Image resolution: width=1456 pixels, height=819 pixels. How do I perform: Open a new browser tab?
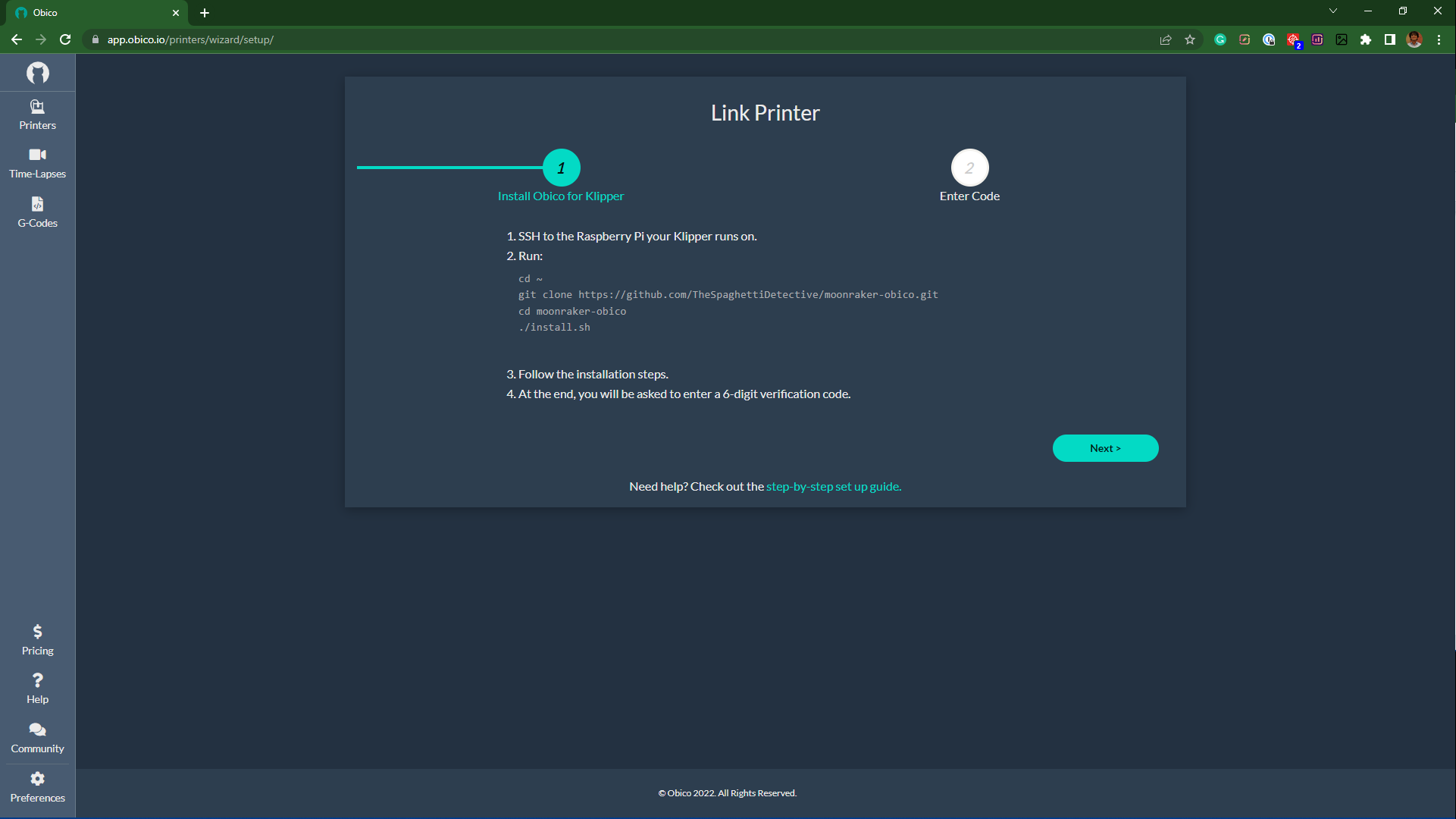point(205,13)
